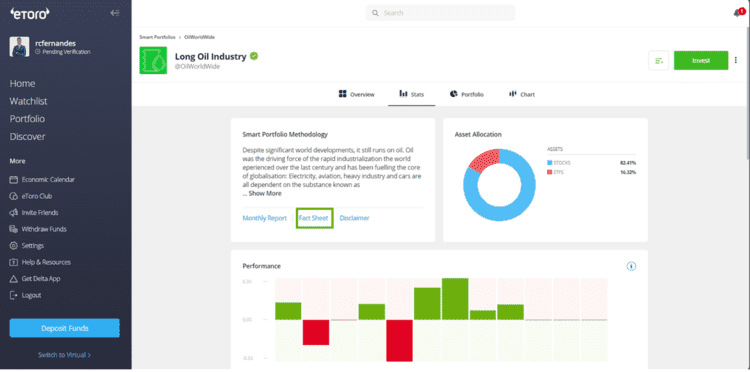This screenshot has width=750, height=372.
Task: Click the 82.41% stocks allocation value
Action: click(x=628, y=163)
